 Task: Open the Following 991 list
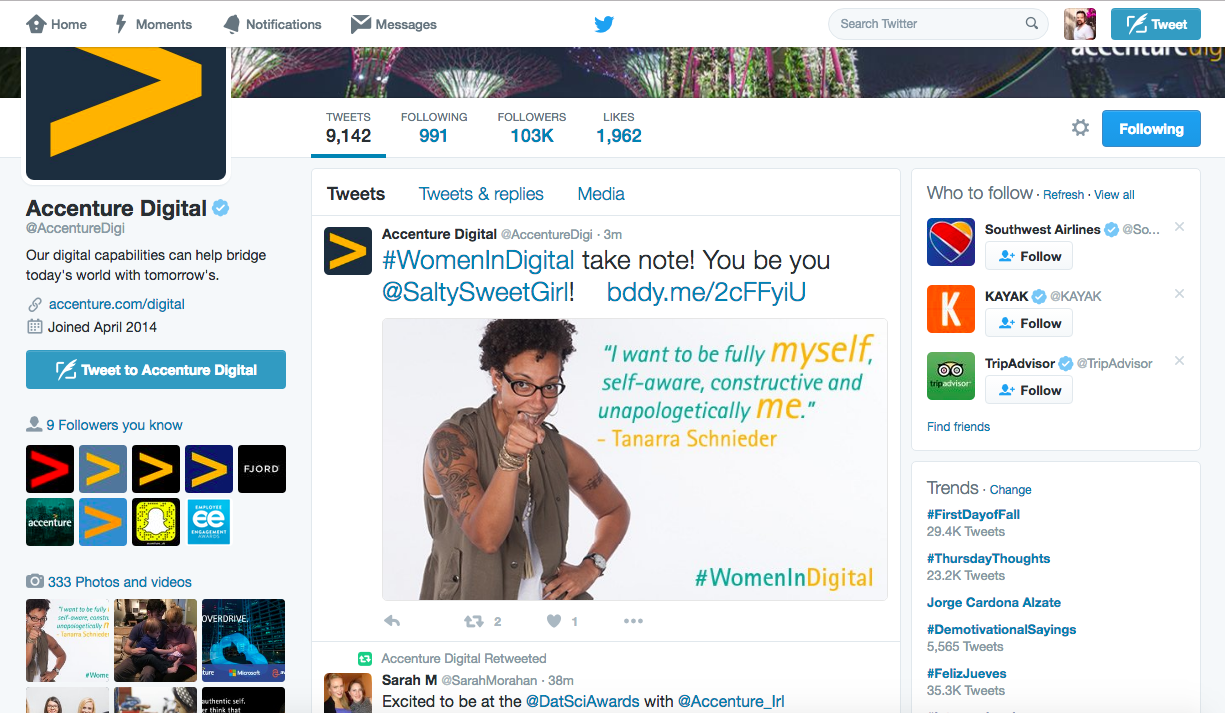434,128
